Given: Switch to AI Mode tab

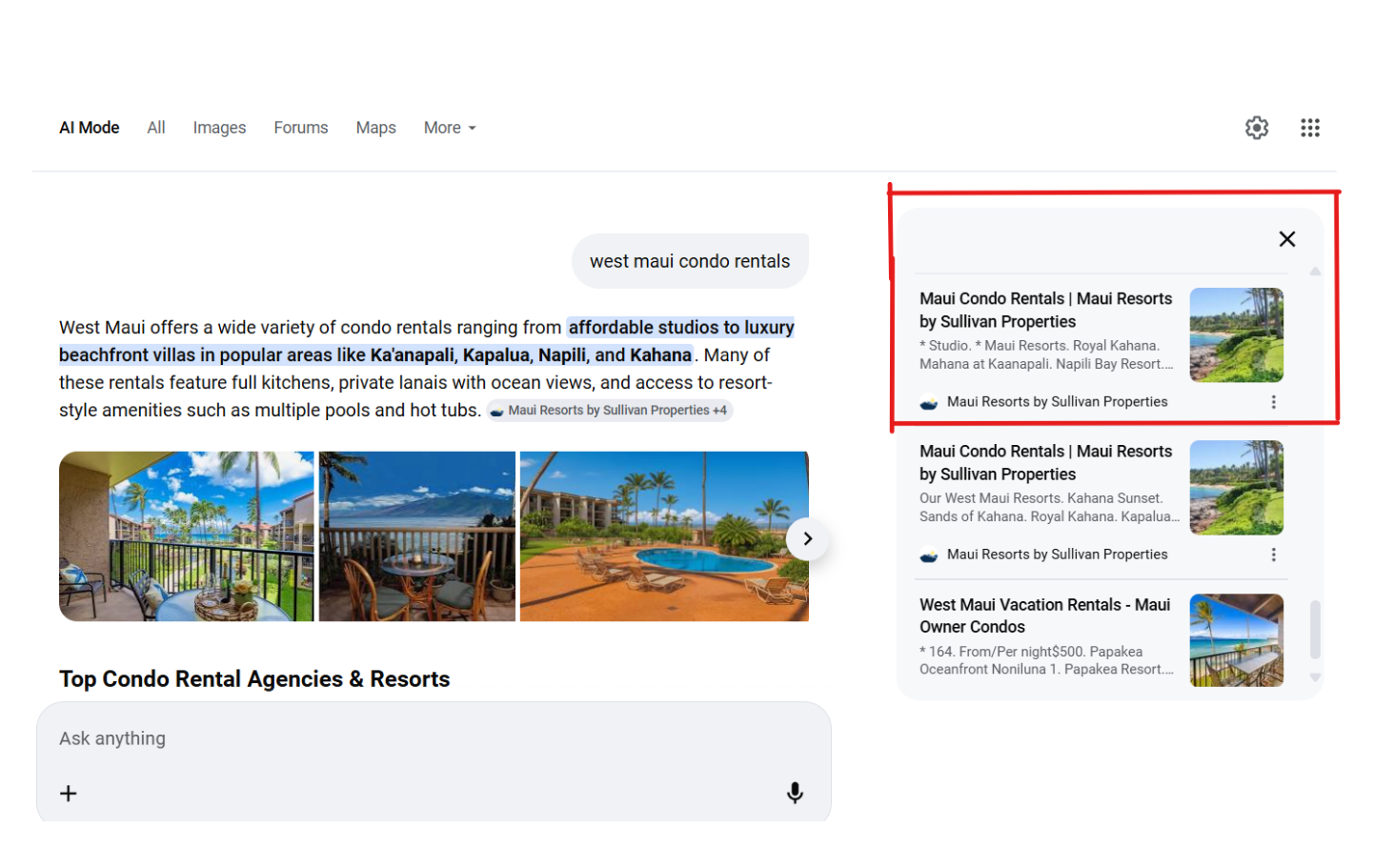Looking at the screenshot, I should pos(90,128).
